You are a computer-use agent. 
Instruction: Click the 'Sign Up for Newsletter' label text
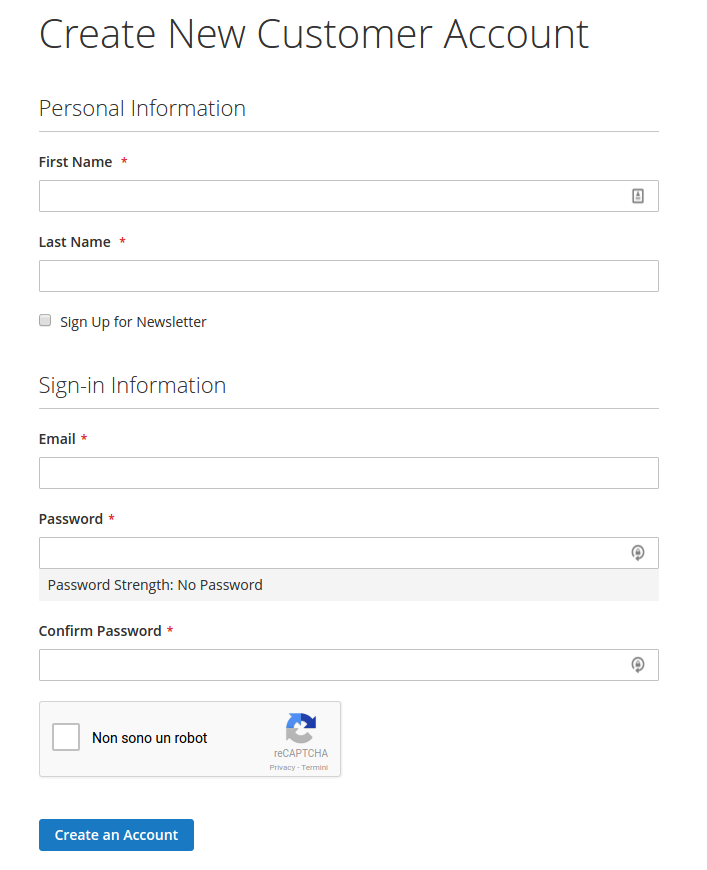click(133, 322)
